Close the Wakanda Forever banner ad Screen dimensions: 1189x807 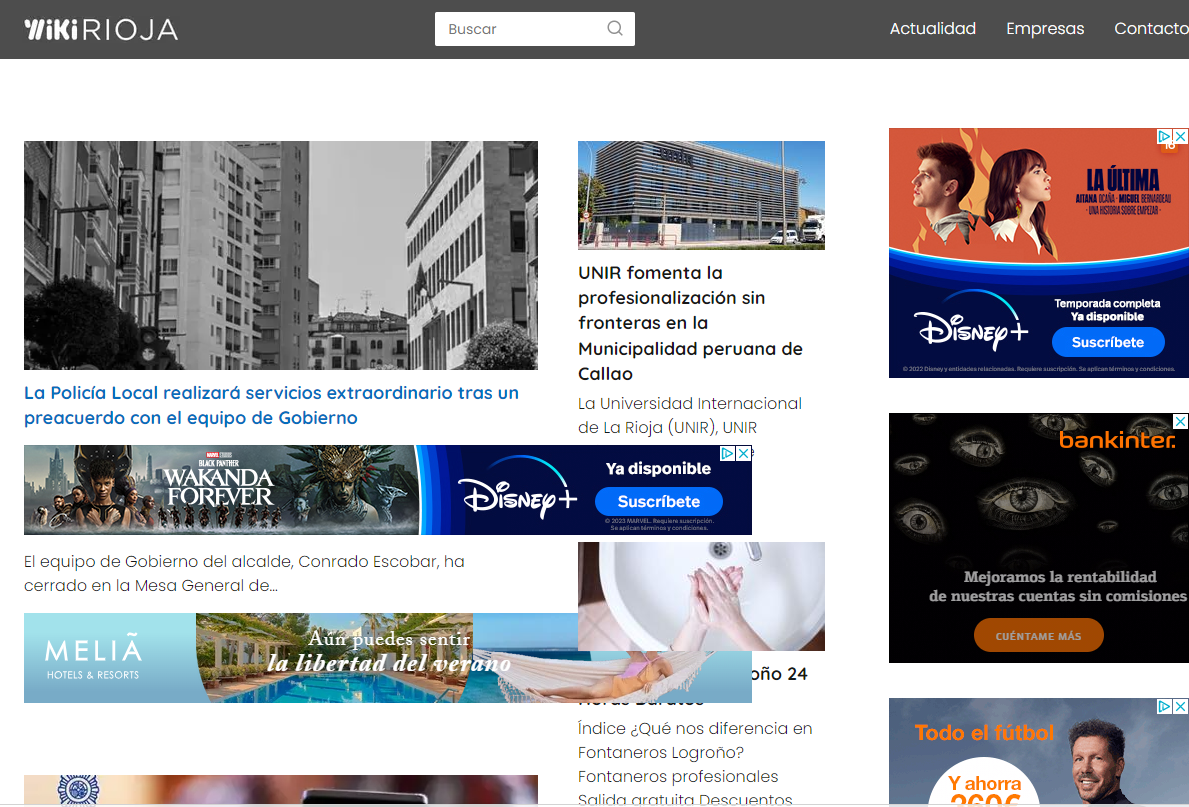click(x=744, y=453)
